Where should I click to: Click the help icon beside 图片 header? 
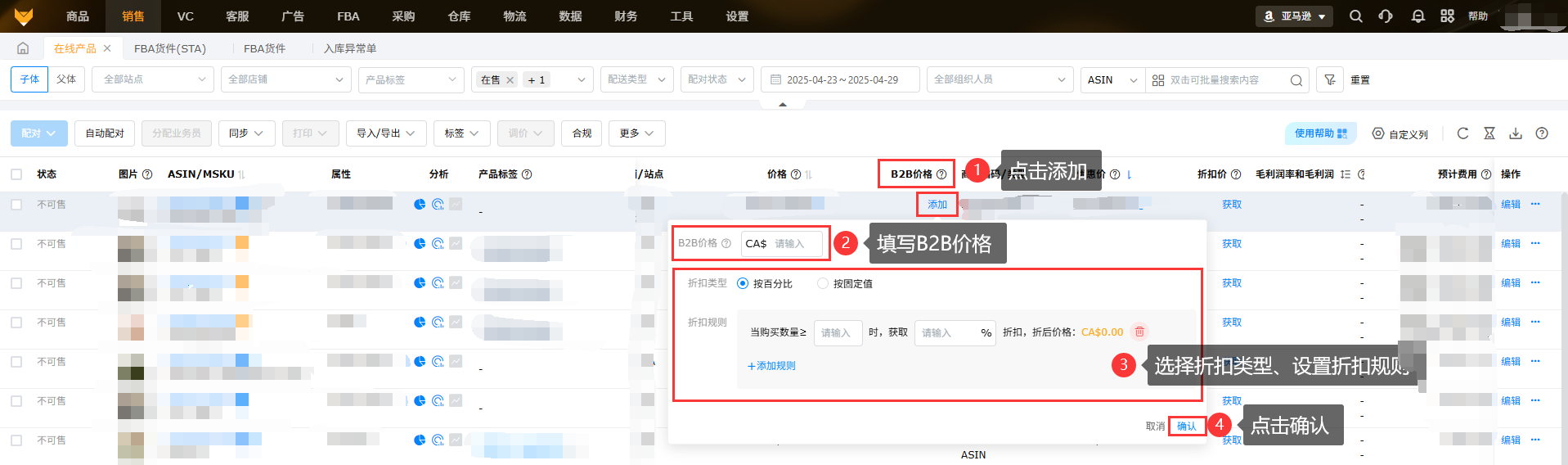click(147, 174)
